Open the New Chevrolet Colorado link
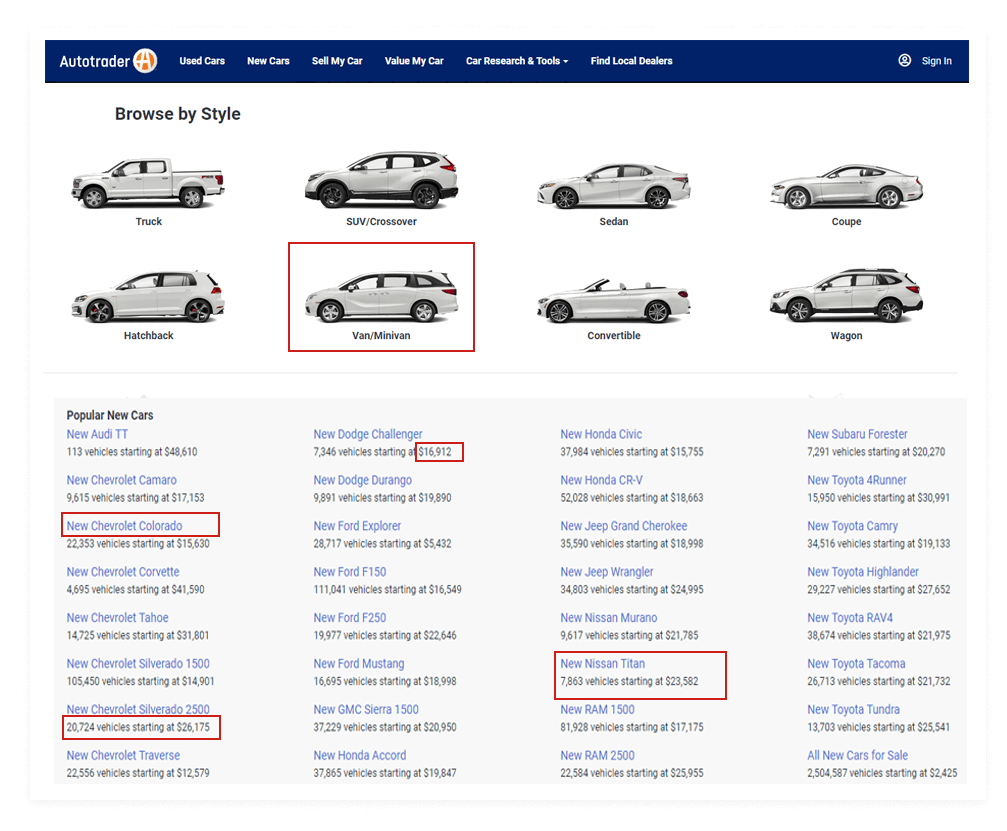 (x=124, y=526)
